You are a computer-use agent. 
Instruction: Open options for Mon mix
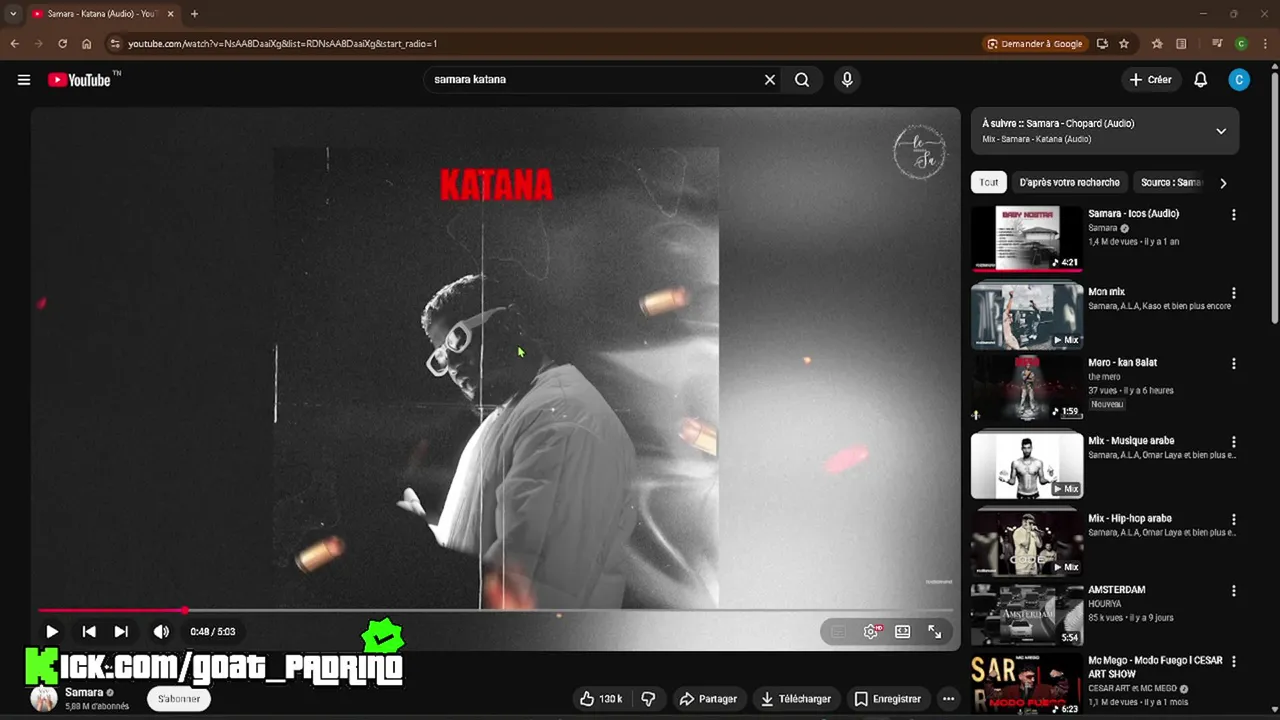1234,293
